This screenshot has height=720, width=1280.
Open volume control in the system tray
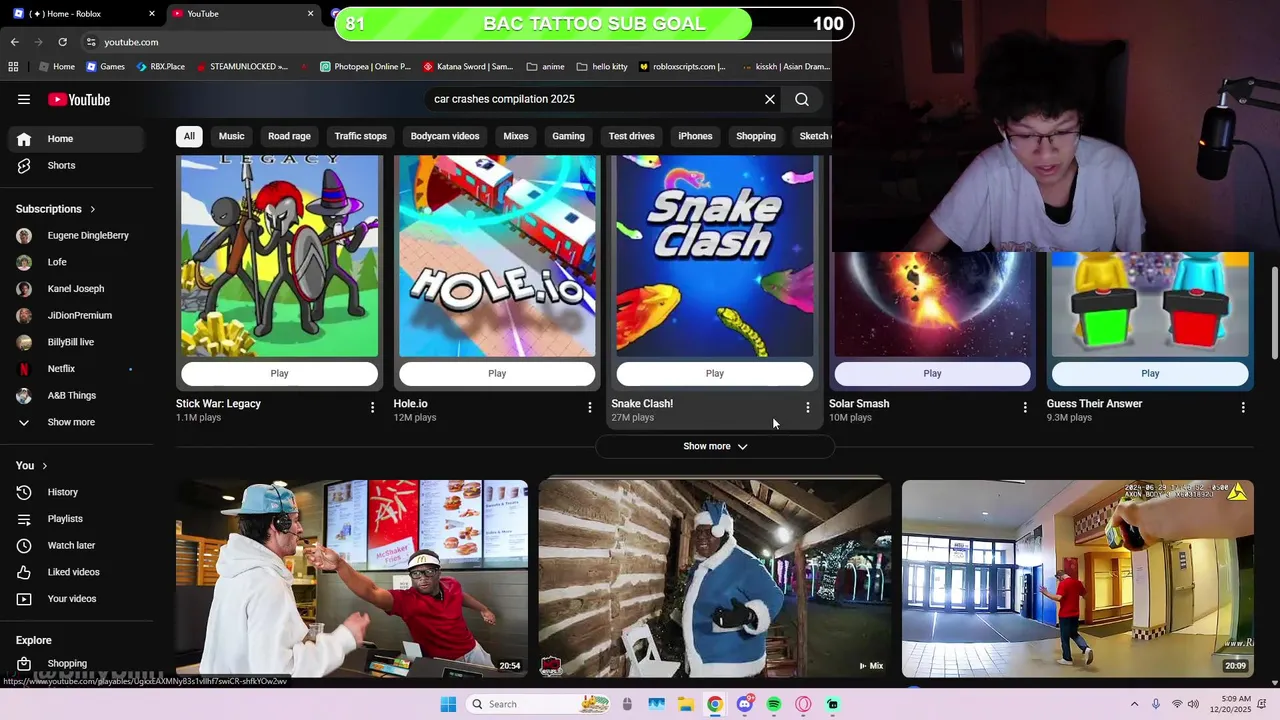(1193, 704)
